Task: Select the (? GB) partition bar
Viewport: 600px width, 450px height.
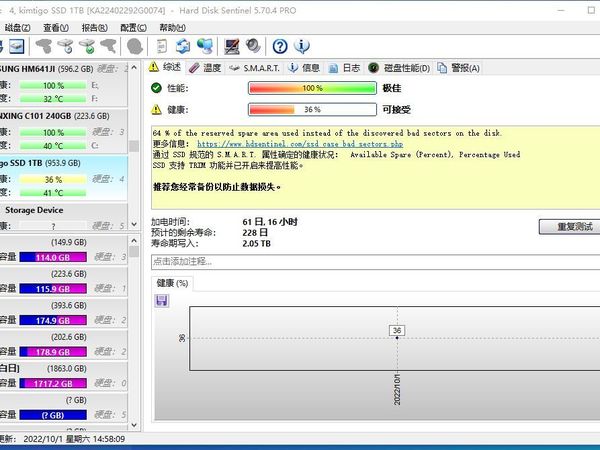Action: [x=53, y=415]
